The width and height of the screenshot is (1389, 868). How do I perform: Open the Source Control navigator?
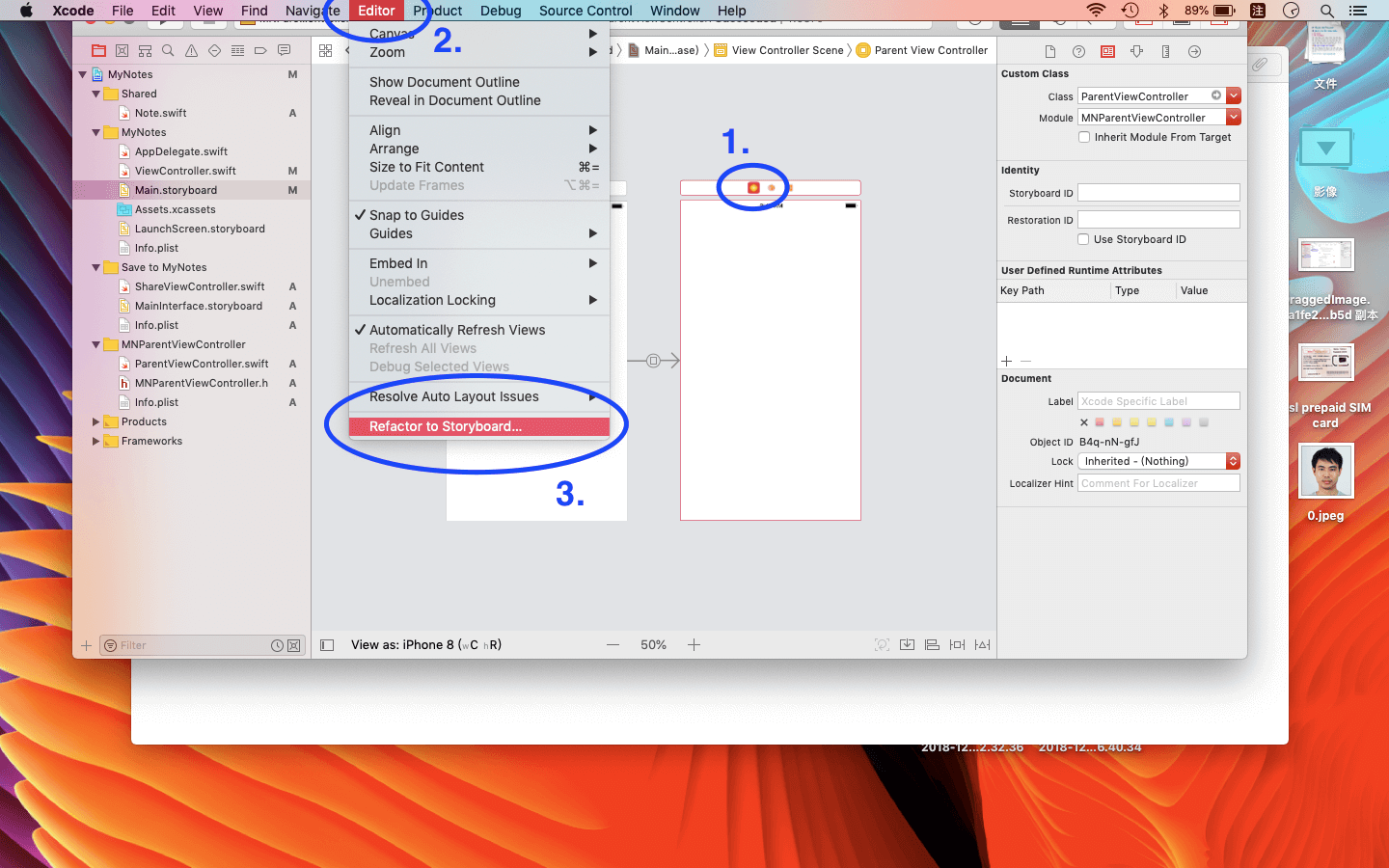(x=122, y=50)
